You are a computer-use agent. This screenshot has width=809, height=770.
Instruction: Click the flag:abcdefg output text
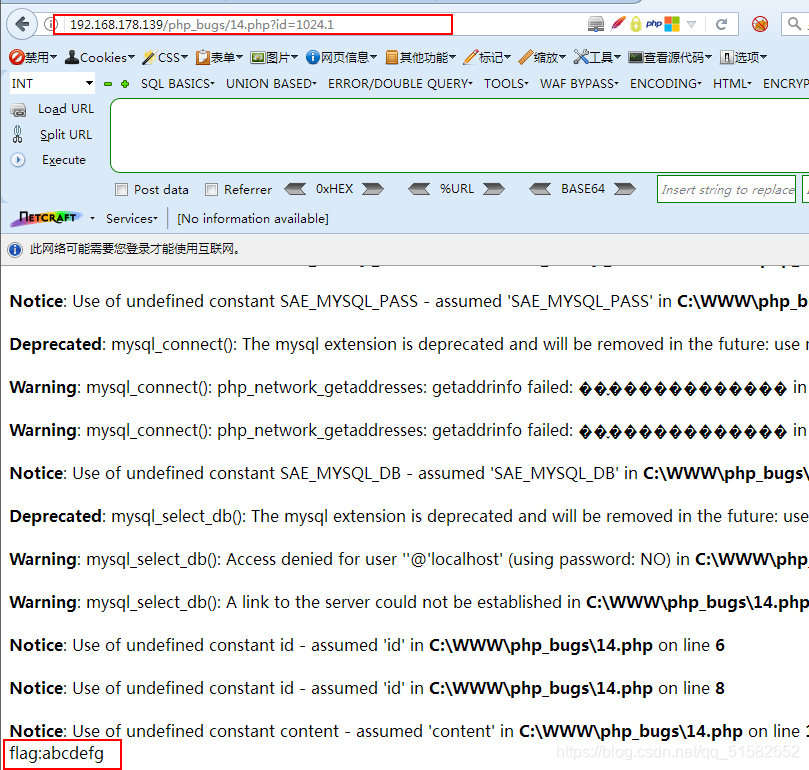[x=56, y=753]
